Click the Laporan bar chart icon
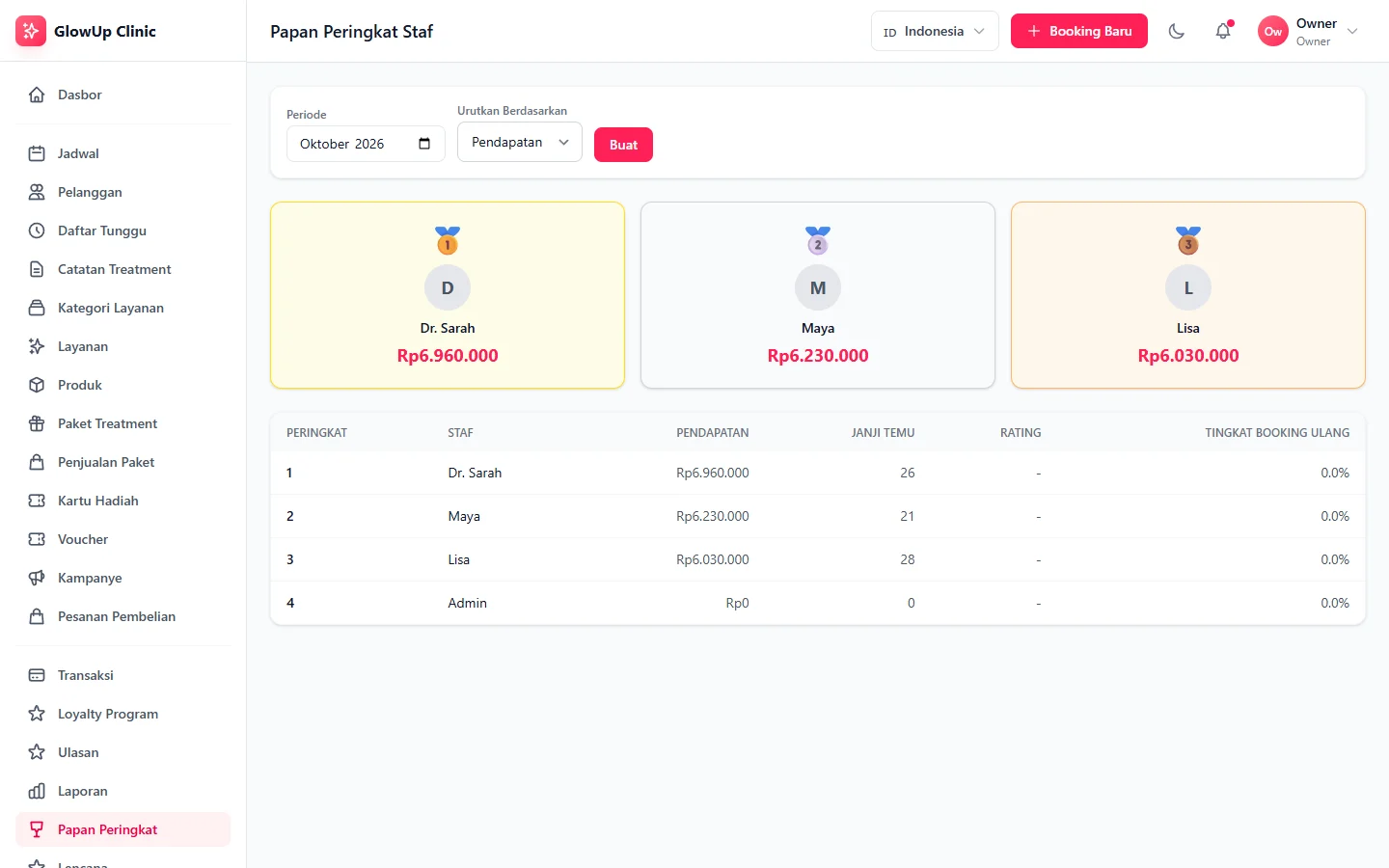This screenshot has height=868, width=1389. 37,791
